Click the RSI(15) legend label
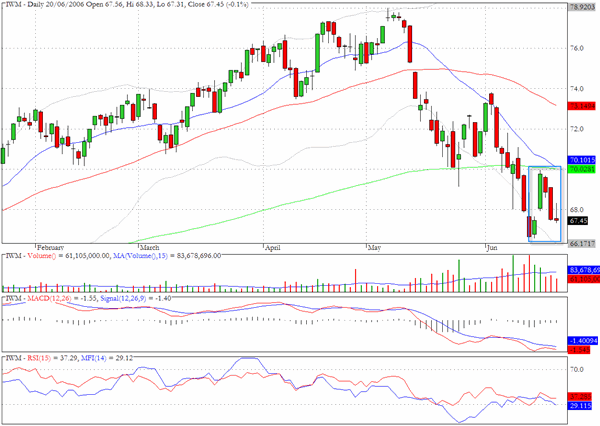 coord(39,358)
